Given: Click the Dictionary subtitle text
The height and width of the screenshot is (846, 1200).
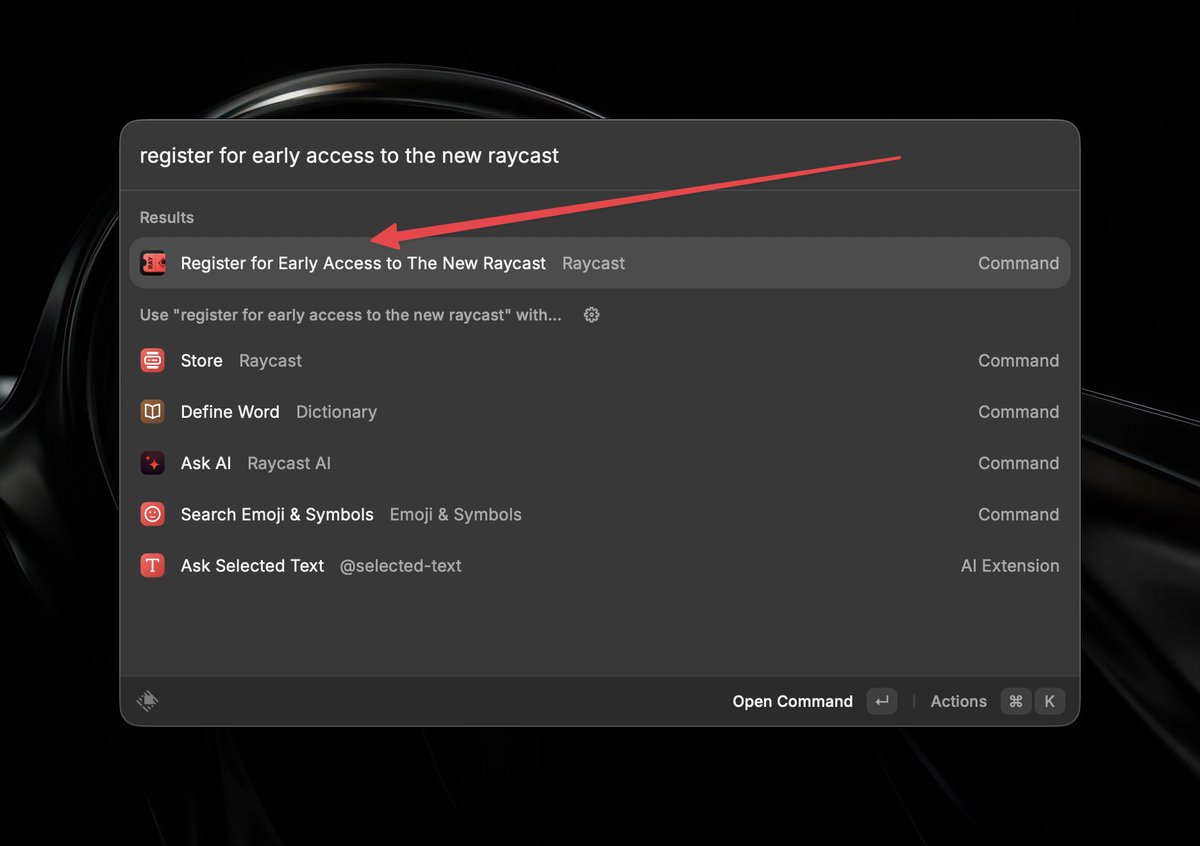Looking at the screenshot, I should click(336, 412).
